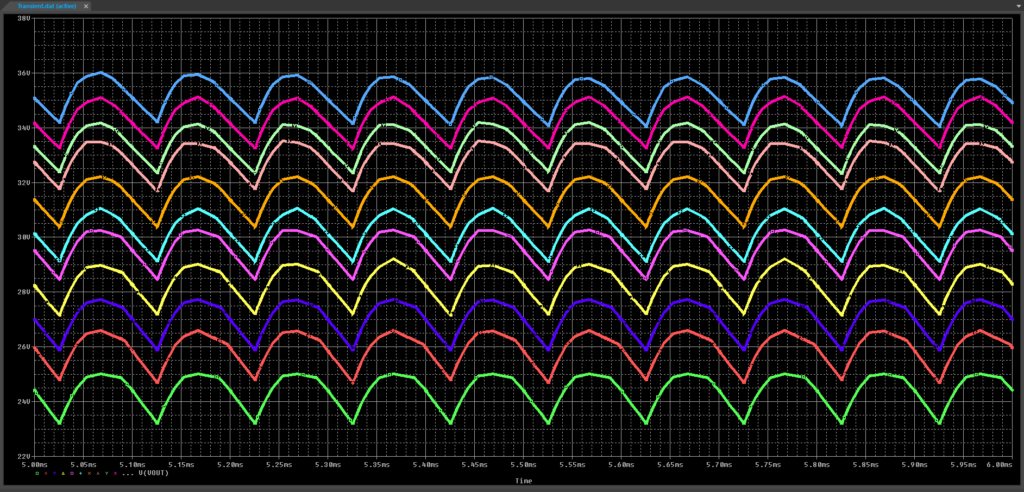Click the Time axis title

coord(523,481)
